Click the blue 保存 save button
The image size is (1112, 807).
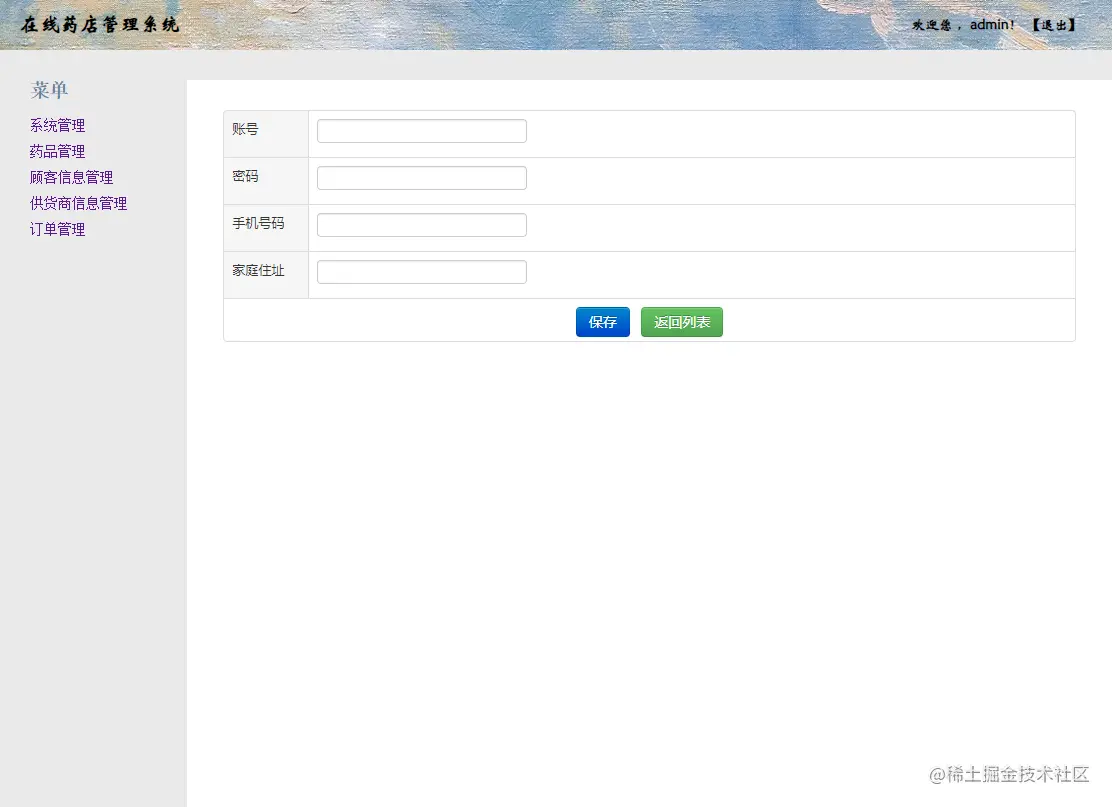click(x=602, y=321)
